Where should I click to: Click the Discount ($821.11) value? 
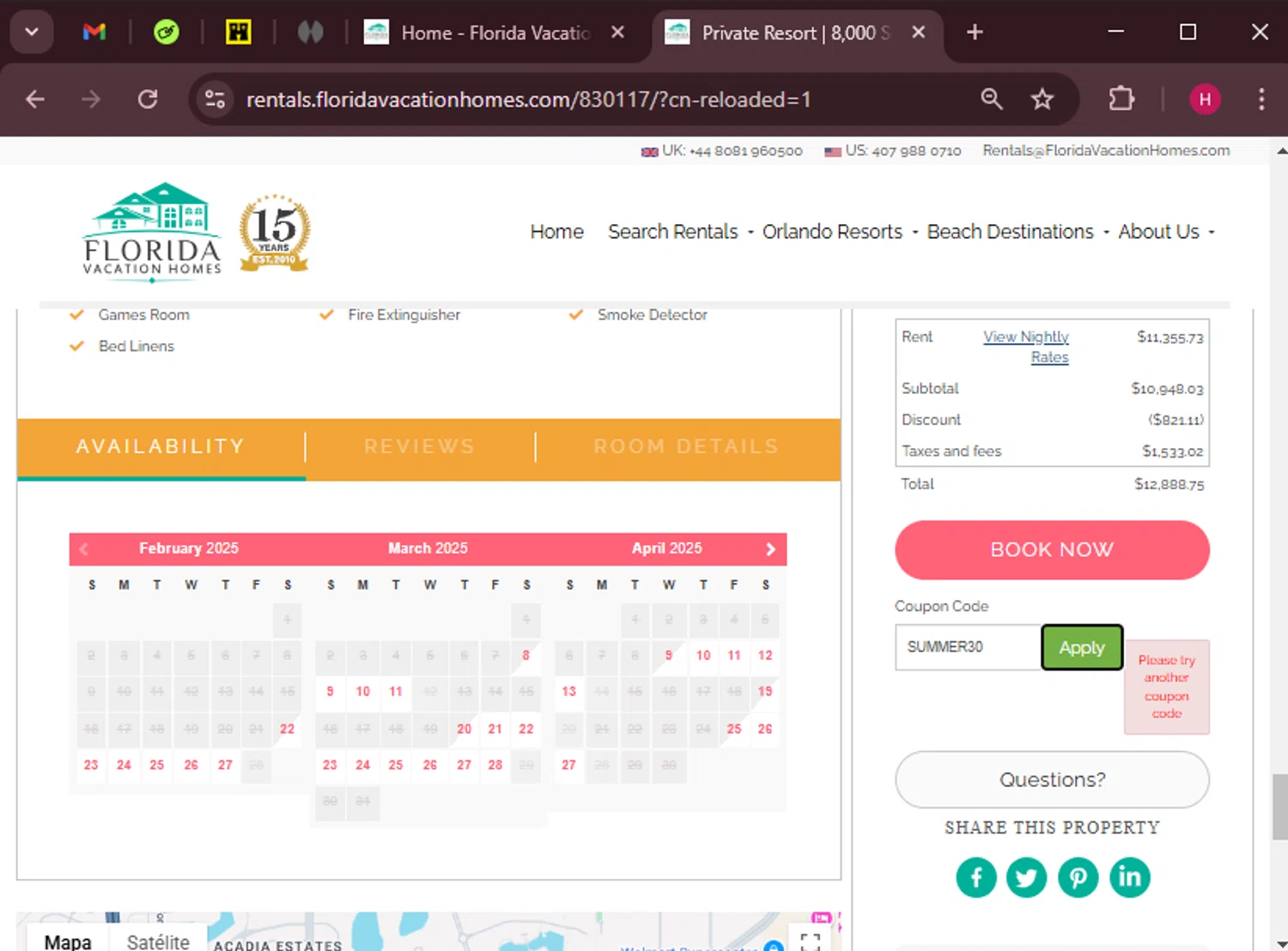[1176, 421]
